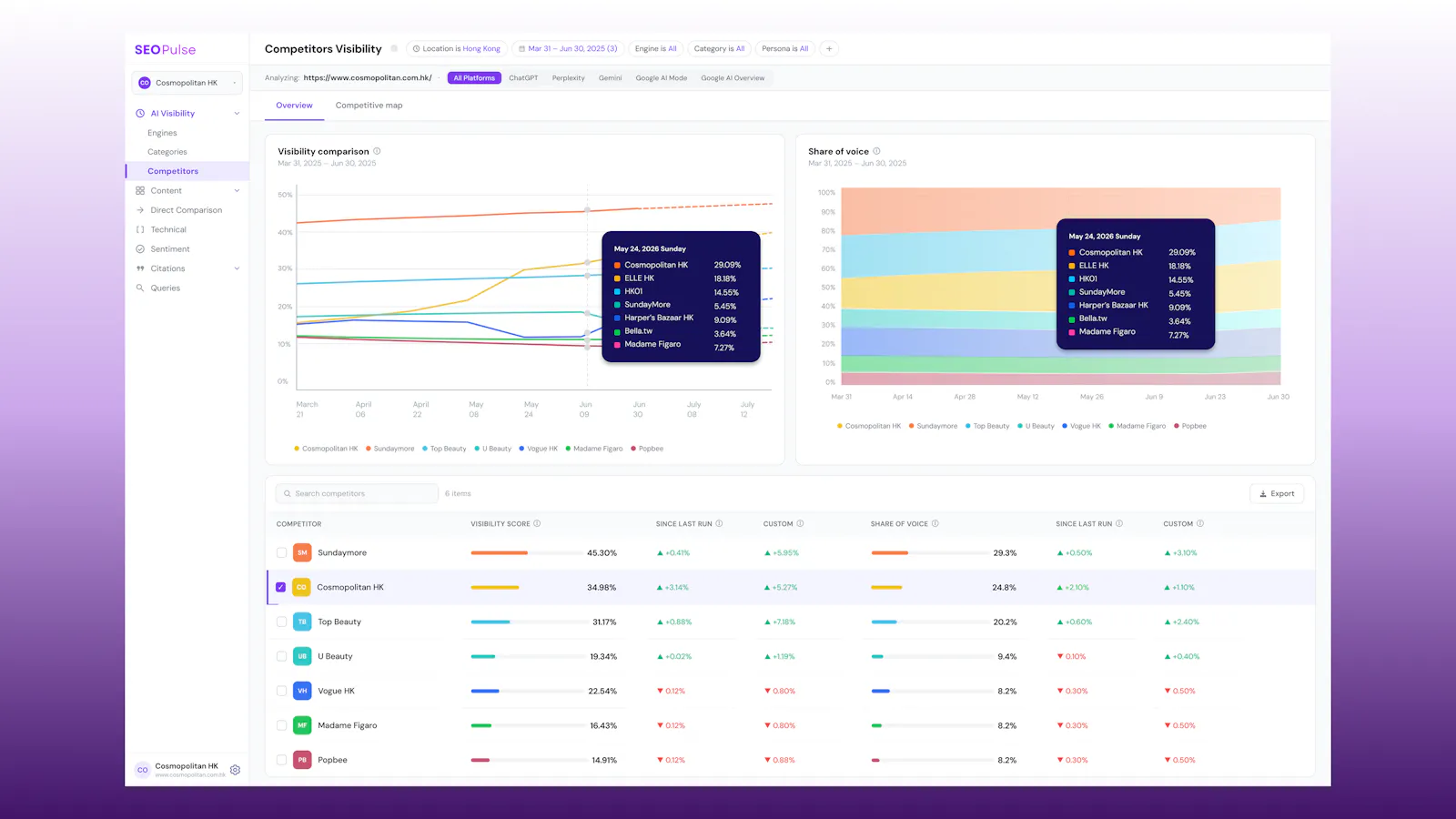Collapse the AI Visibility section chevron
This screenshot has width=1456, height=819.
click(x=237, y=114)
